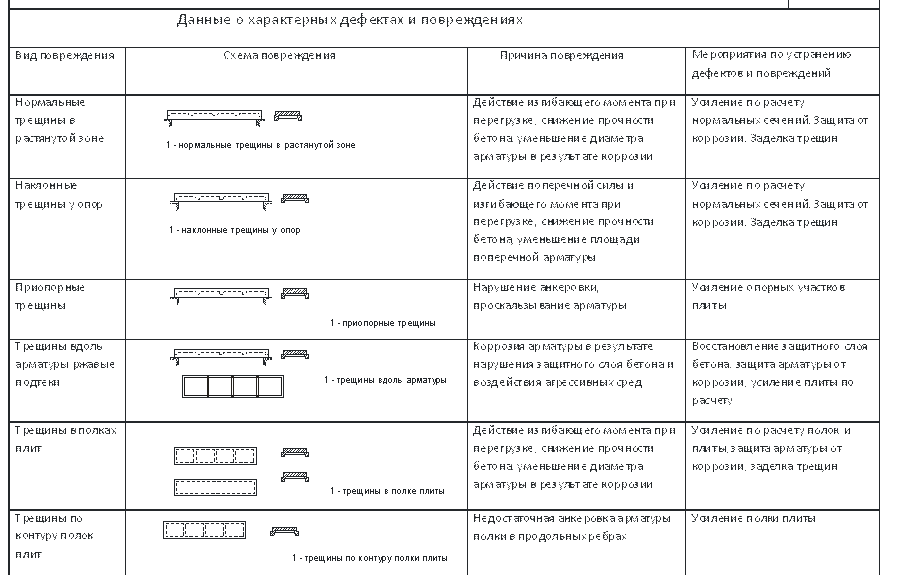This screenshot has width=924, height=578.
Task: Click beam diagram in the 'Приопорные трещины' row
Action: (221, 296)
